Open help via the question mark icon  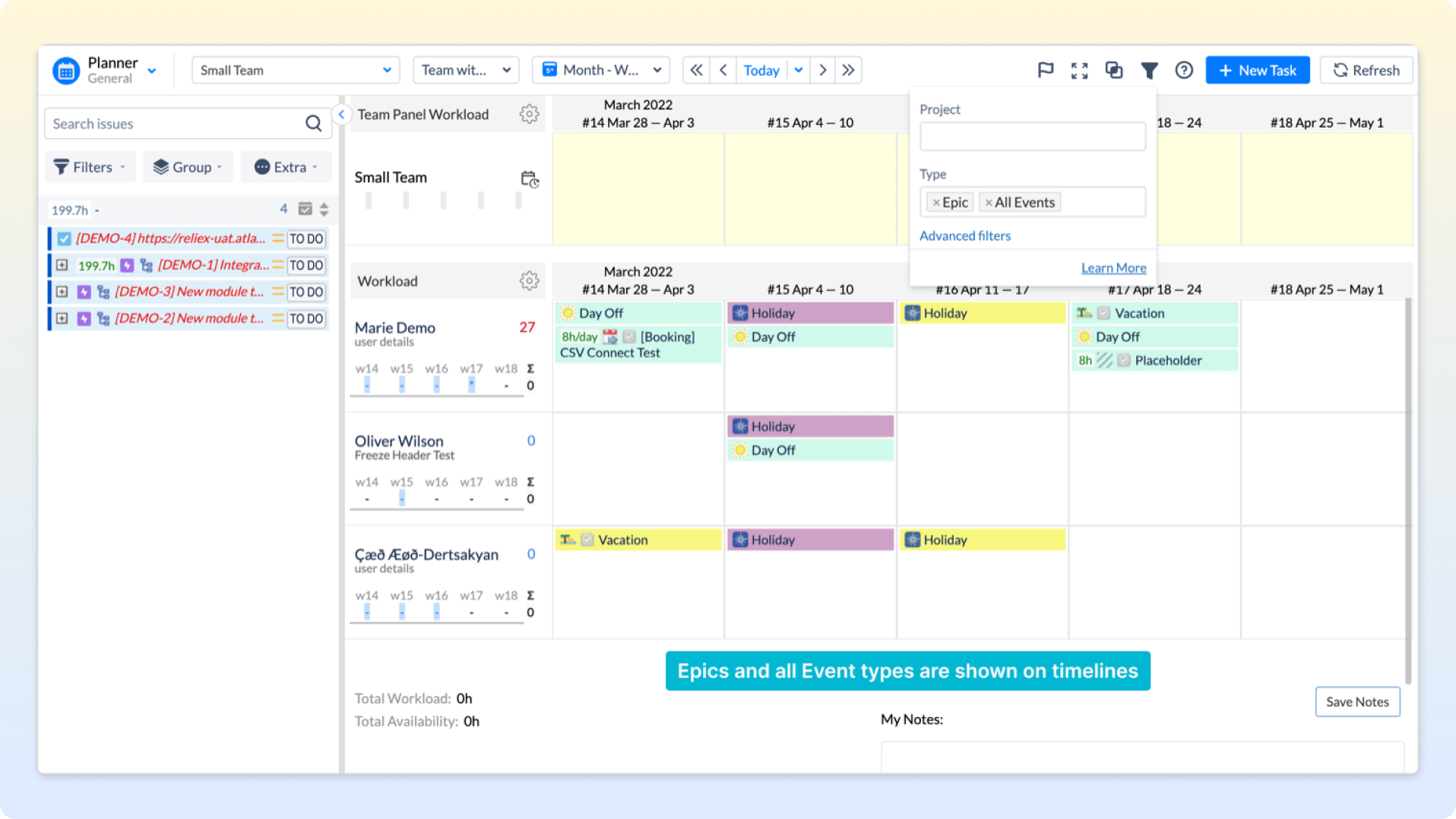click(x=1183, y=70)
